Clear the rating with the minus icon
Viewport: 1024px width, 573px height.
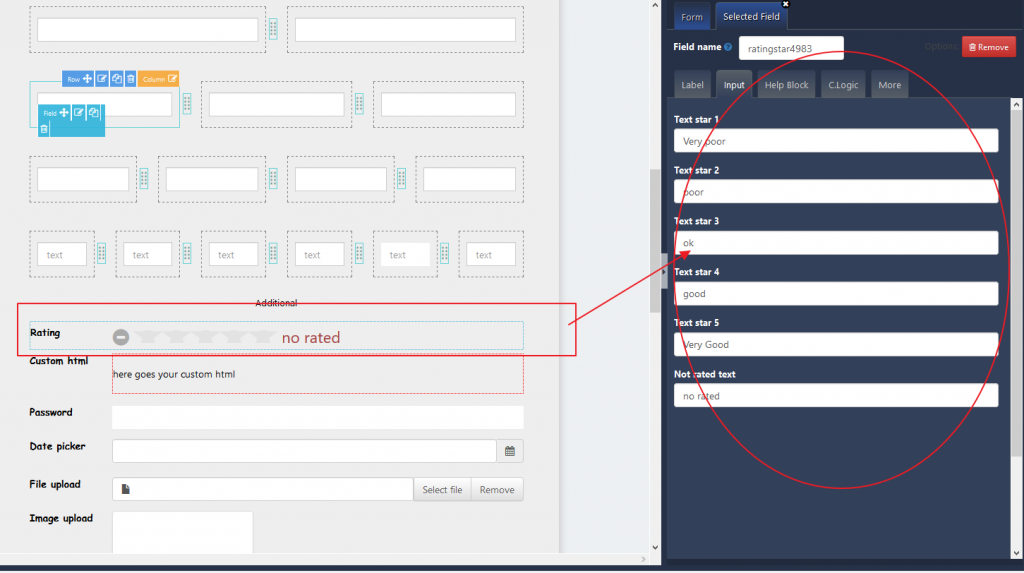click(x=121, y=337)
